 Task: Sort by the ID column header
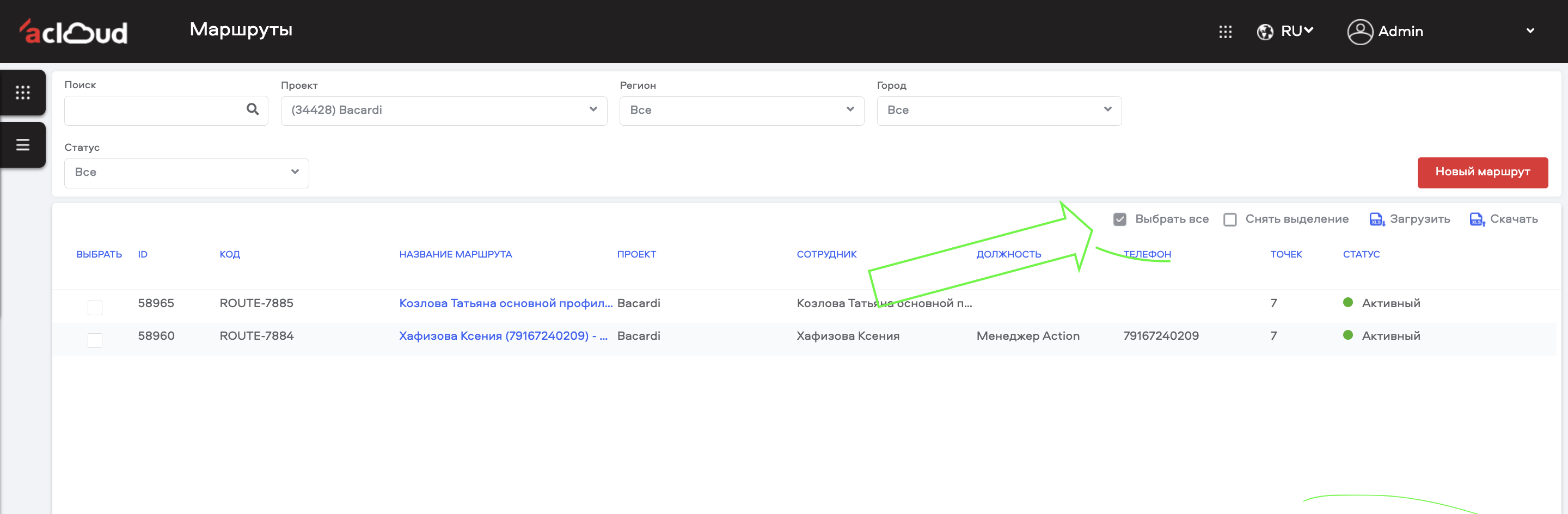143,255
